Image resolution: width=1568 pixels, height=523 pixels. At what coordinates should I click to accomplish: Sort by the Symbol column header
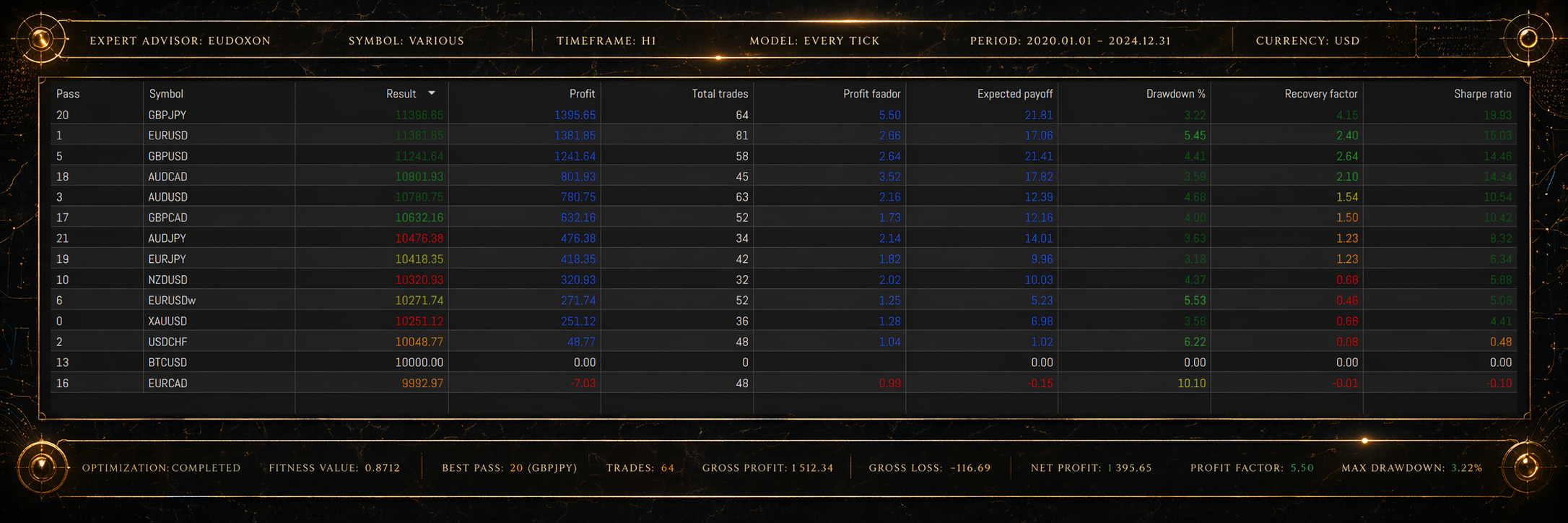(166, 94)
